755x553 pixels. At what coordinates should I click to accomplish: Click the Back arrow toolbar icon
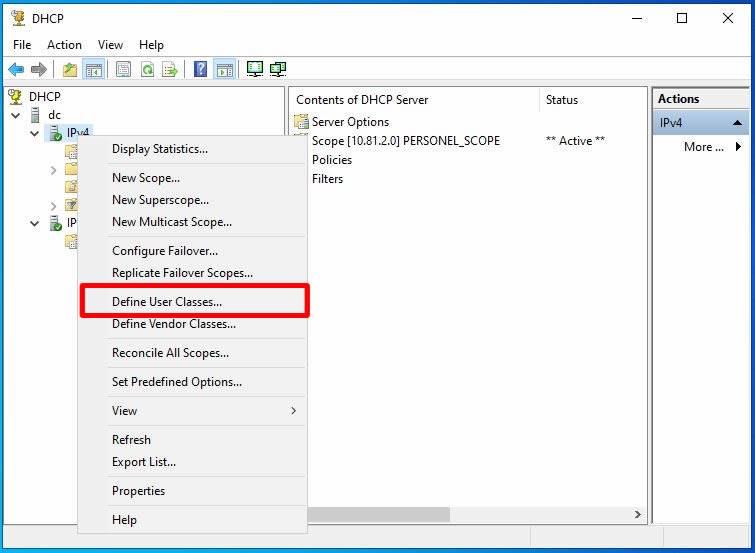16,69
